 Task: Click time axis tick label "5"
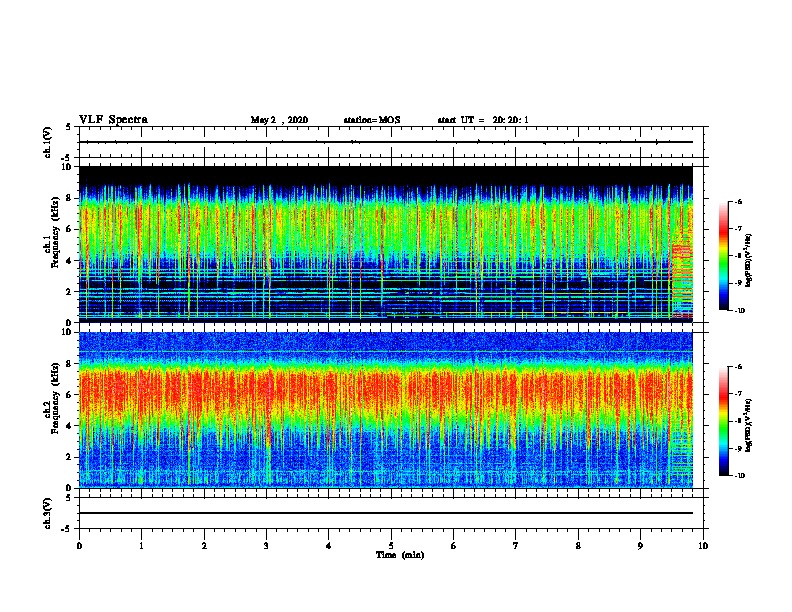pyautogui.click(x=391, y=546)
